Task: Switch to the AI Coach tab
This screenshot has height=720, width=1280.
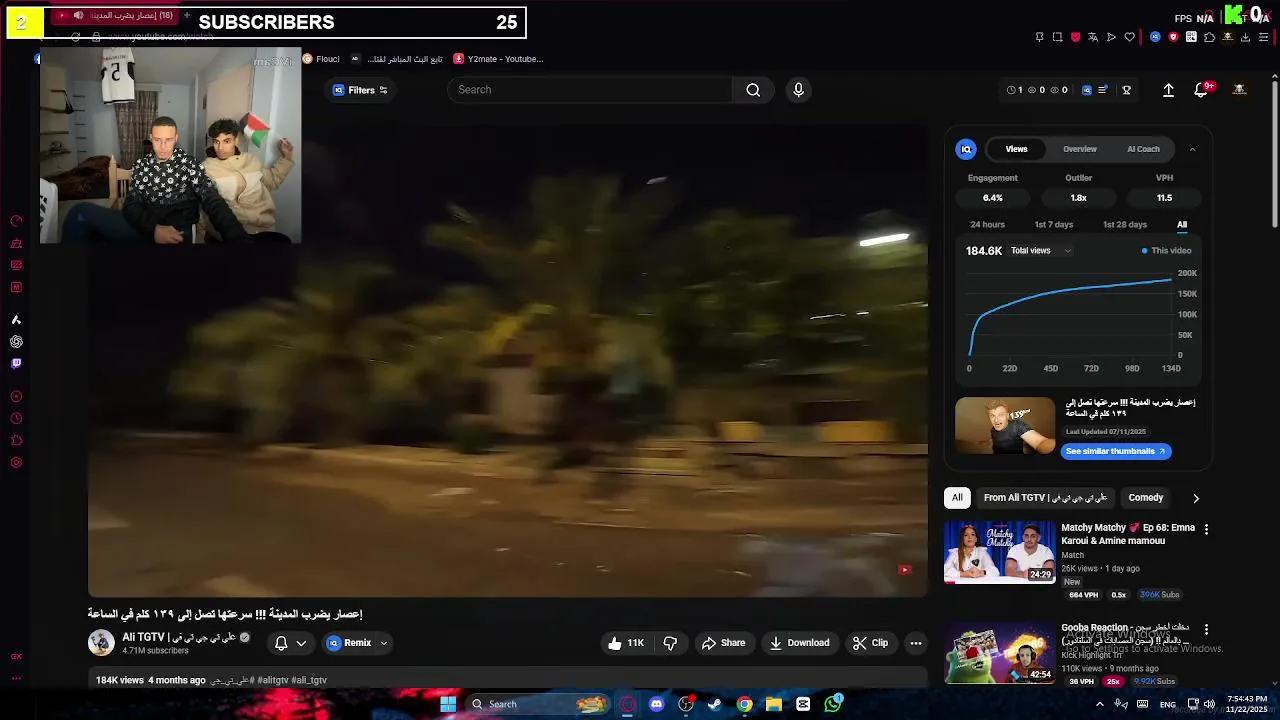Action: (x=1143, y=149)
